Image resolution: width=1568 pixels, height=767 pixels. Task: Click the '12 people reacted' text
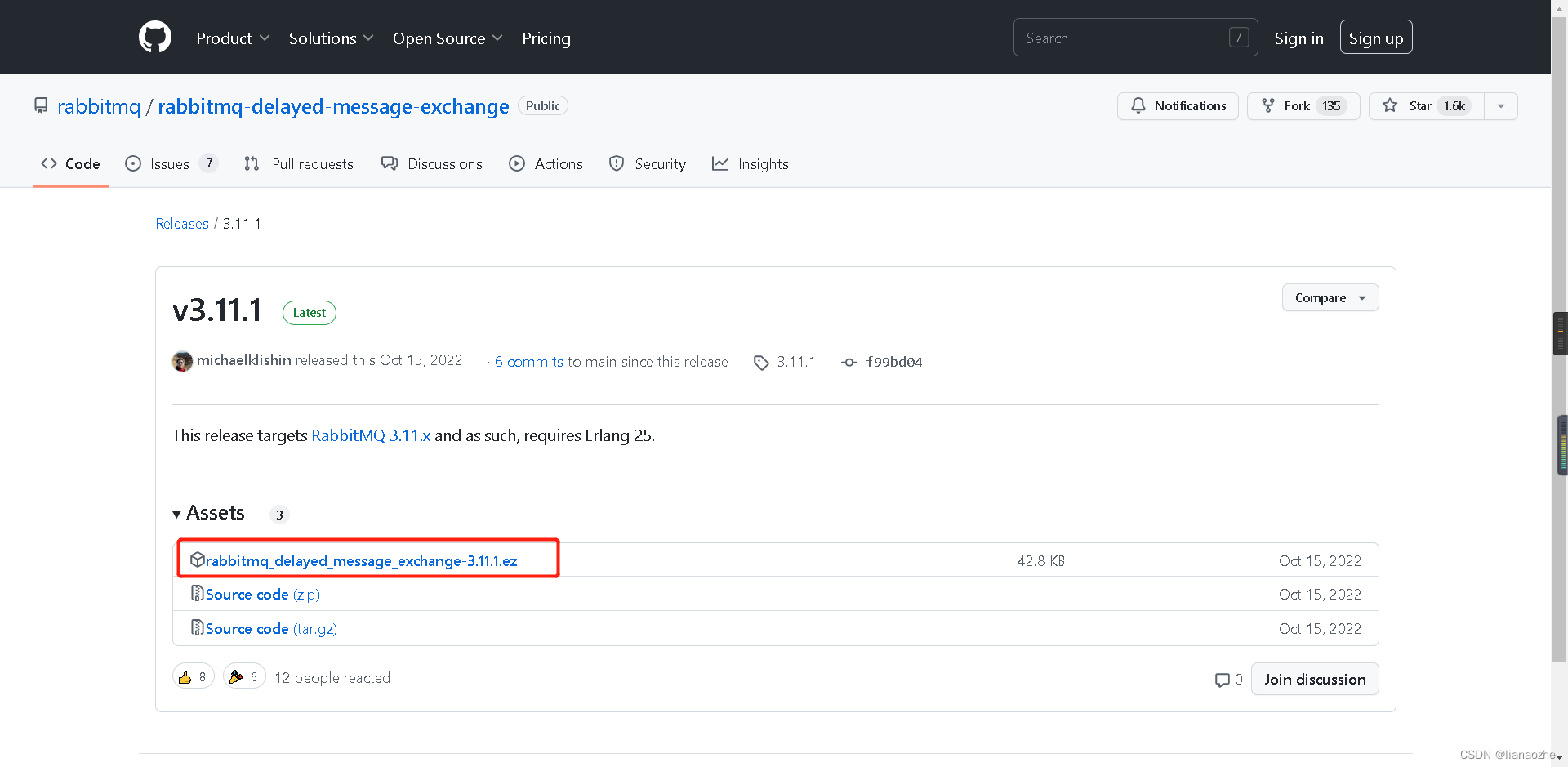pos(332,678)
